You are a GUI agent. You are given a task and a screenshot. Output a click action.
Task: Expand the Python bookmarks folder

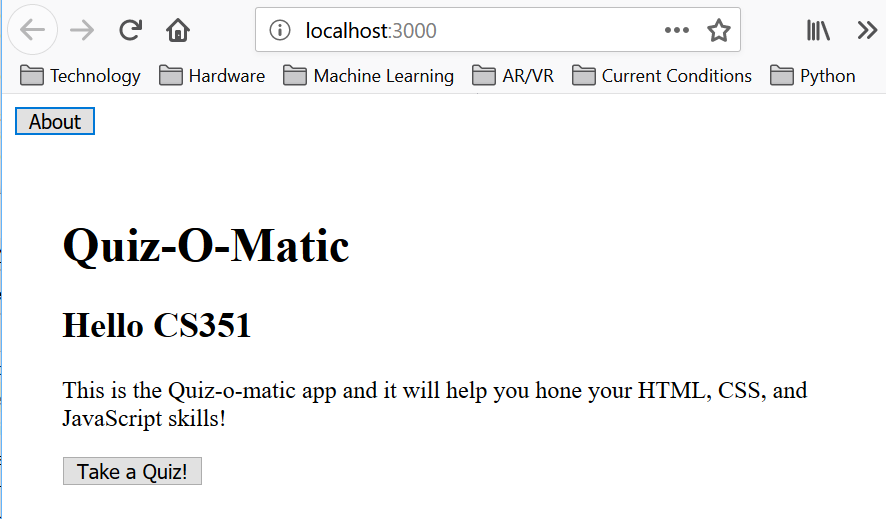tap(813, 76)
